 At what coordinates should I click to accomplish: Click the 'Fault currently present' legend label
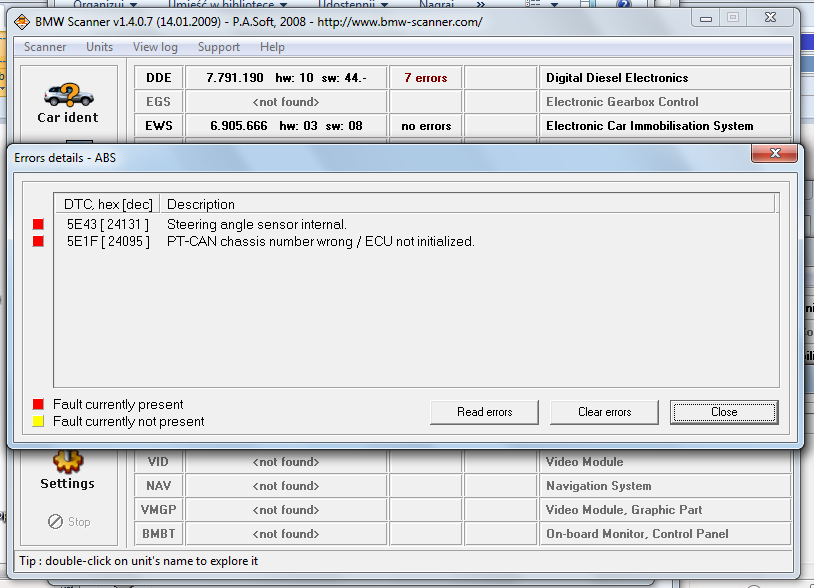coord(118,404)
